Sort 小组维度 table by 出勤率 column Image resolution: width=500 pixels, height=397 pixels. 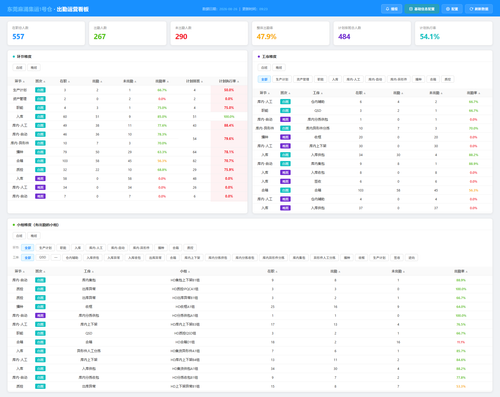461,271
